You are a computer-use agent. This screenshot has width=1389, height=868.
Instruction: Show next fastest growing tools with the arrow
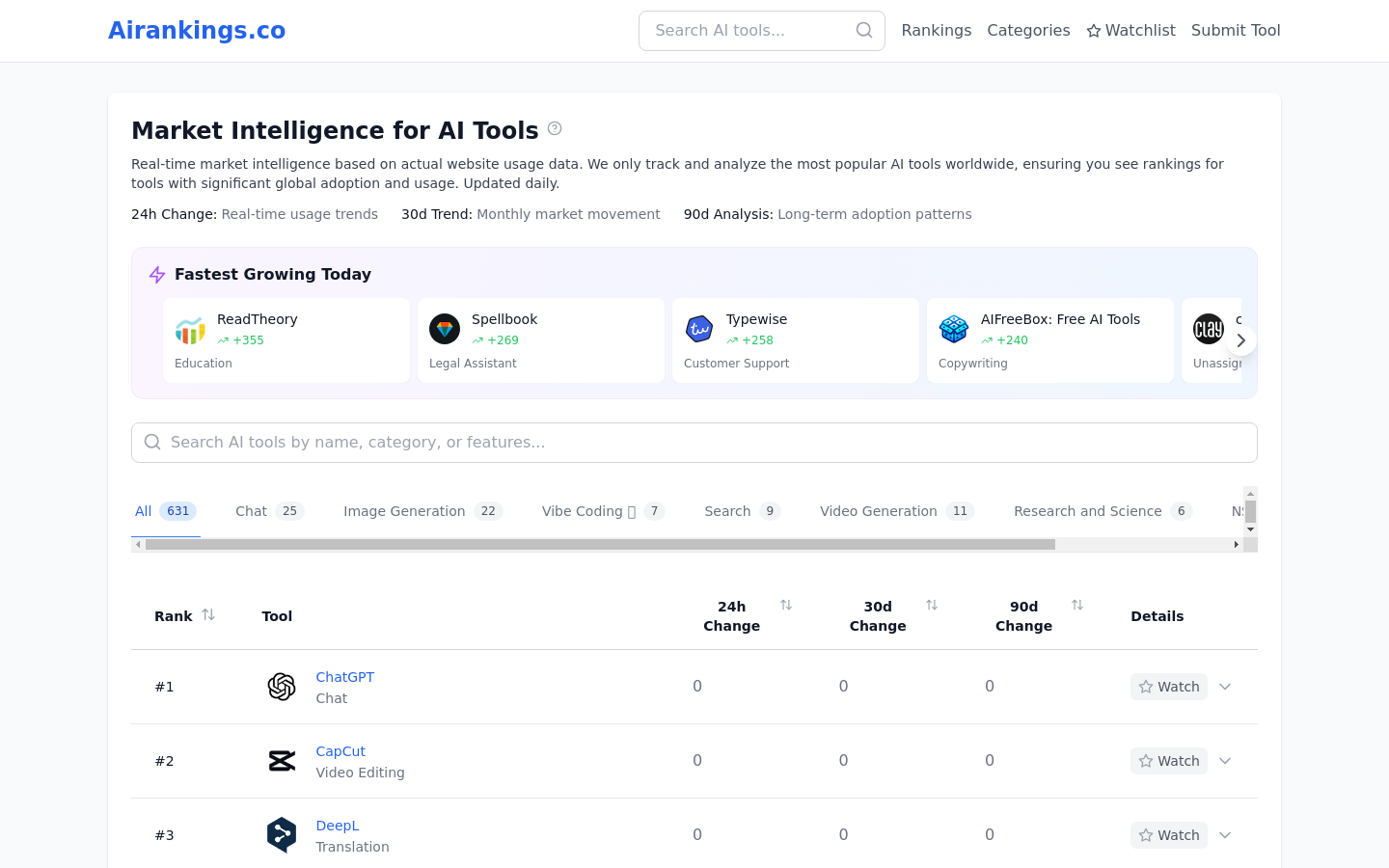tap(1241, 340)
